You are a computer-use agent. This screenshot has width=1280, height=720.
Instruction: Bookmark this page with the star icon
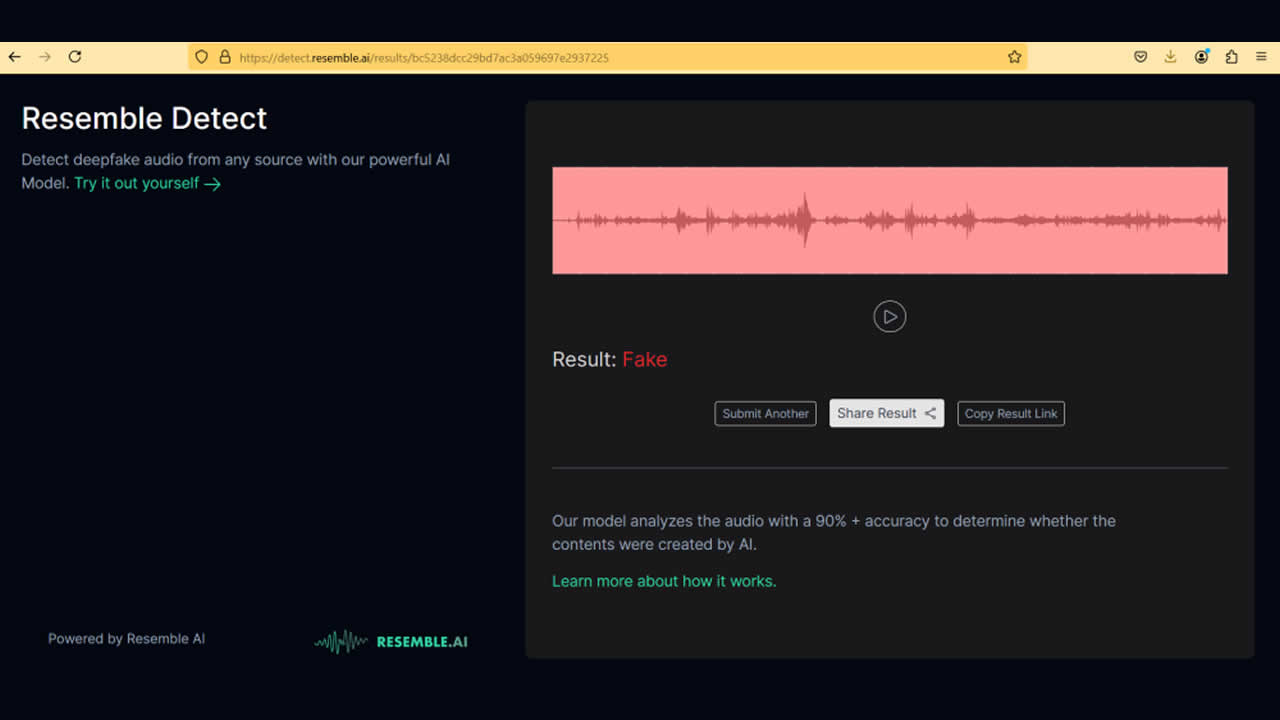coord(1014,57)
